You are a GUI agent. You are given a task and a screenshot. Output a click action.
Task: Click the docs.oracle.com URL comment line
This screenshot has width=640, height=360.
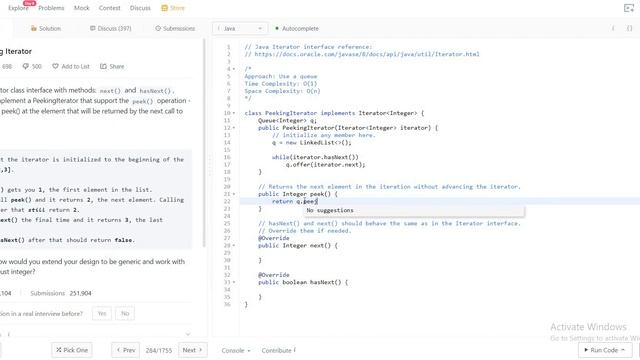click(362, 54)
